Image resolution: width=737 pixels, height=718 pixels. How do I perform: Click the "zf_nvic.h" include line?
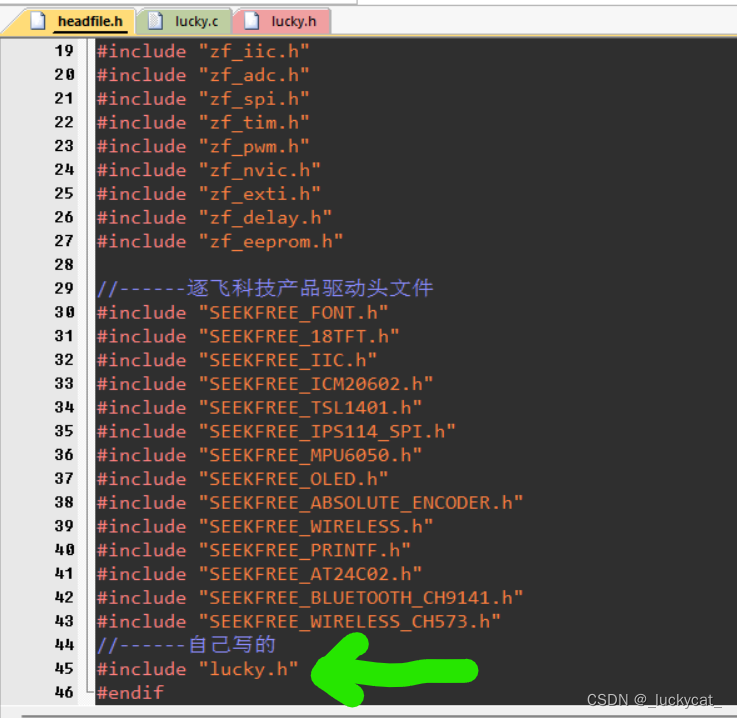[x=208, y=170]
